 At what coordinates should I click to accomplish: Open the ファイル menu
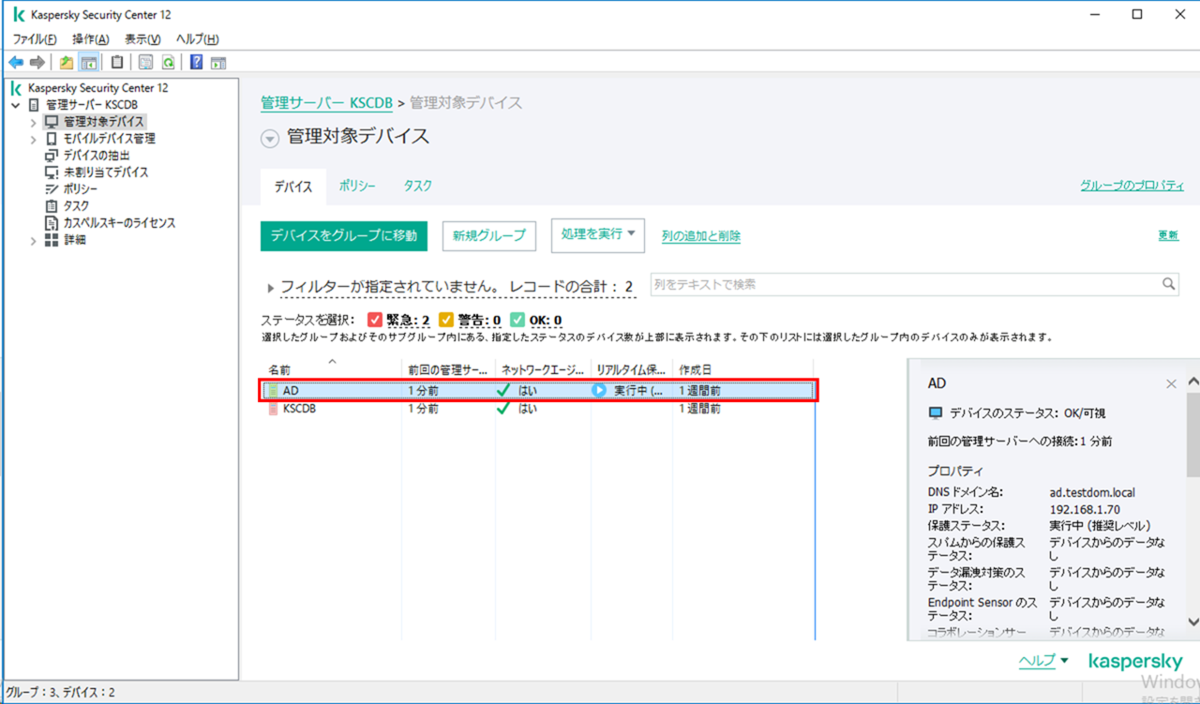click(x=35, y=39)
